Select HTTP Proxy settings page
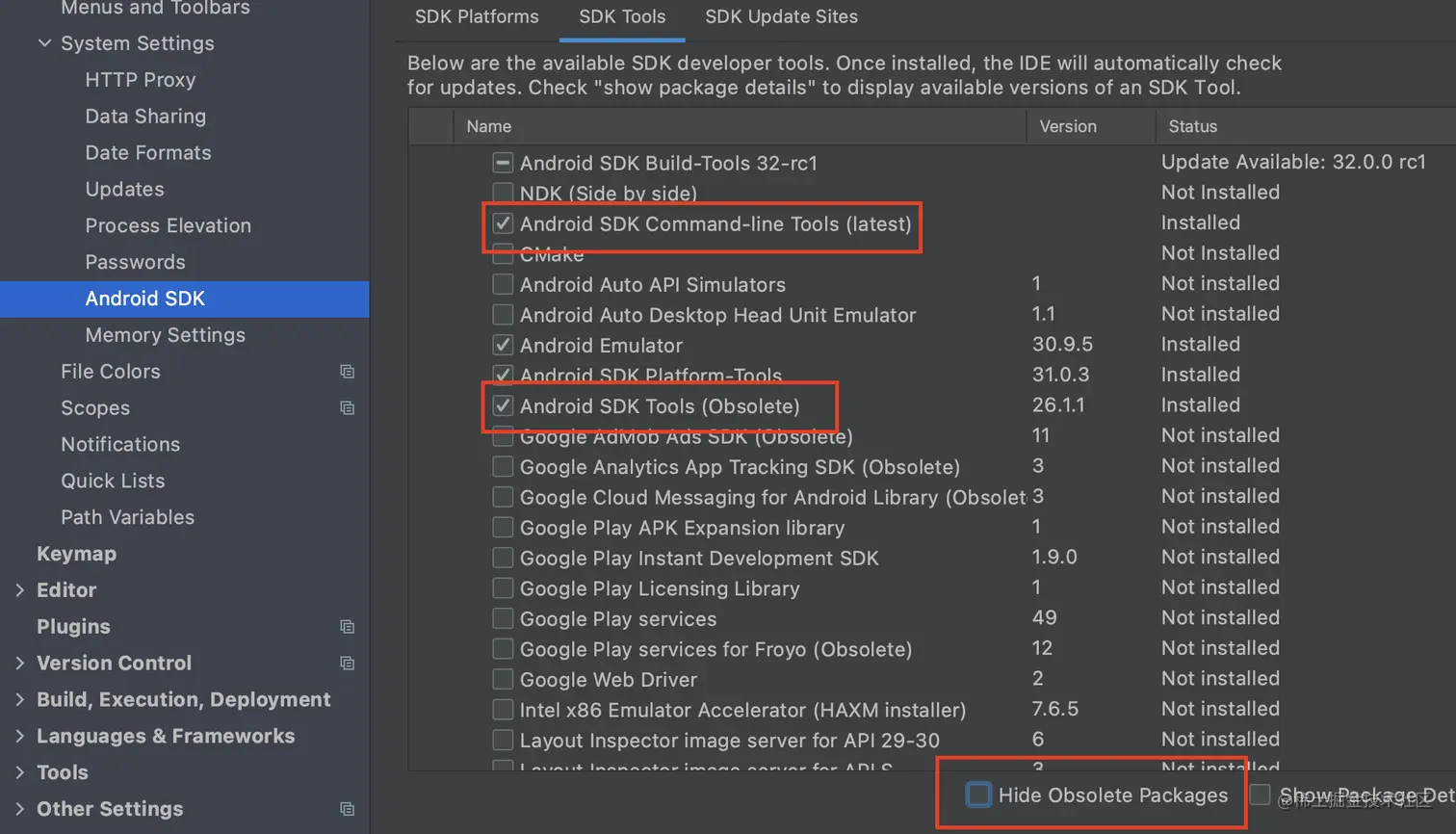 click(140, 80)
